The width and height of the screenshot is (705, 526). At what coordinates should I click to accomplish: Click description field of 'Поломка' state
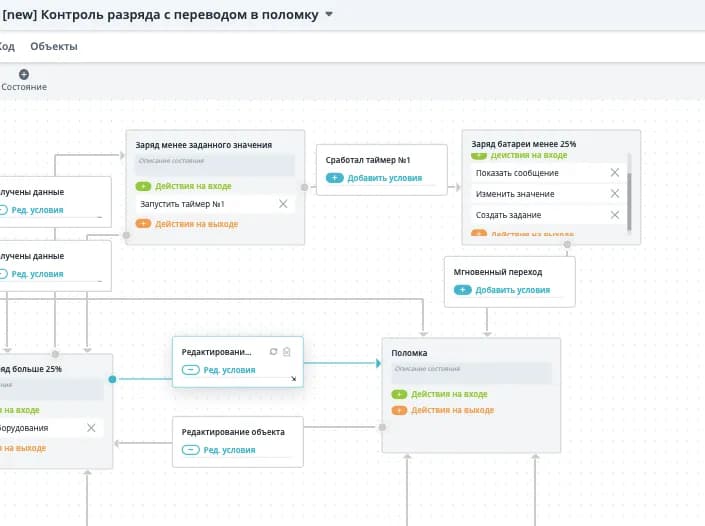pos(470,371)
